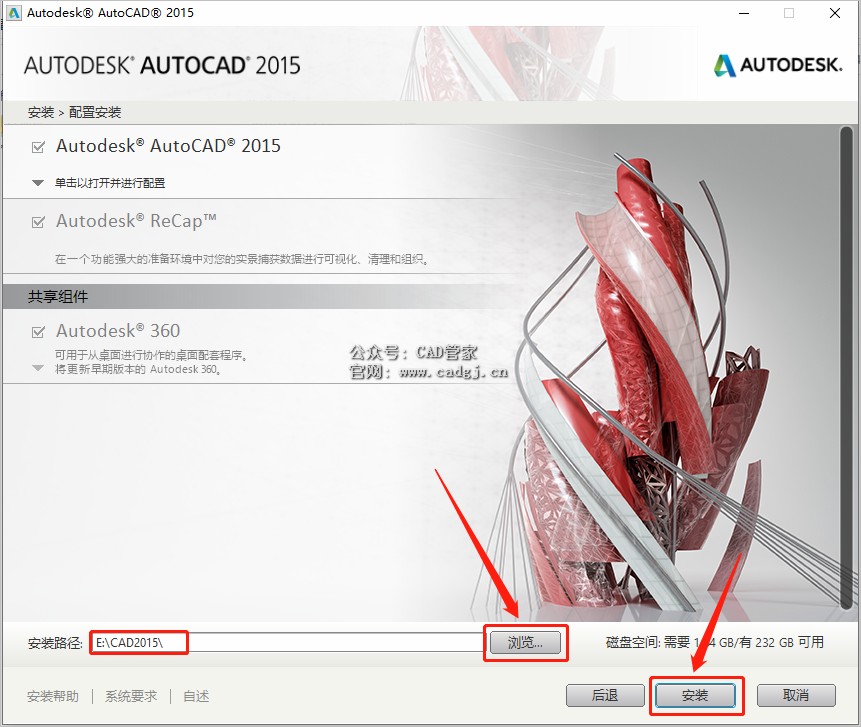Click the 可用于从桌面进行协作 description line
Screen dimensions: 861x727
[151, 355]
